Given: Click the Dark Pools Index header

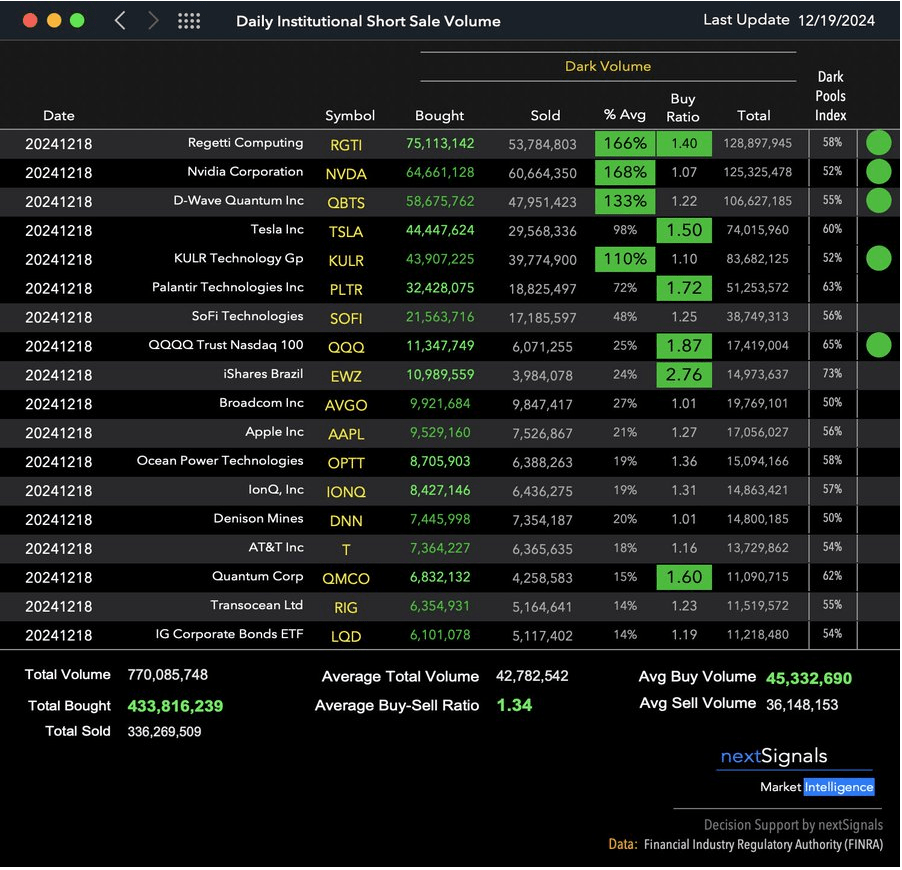Looking at the screenshot, I should (x=830, y=96).
